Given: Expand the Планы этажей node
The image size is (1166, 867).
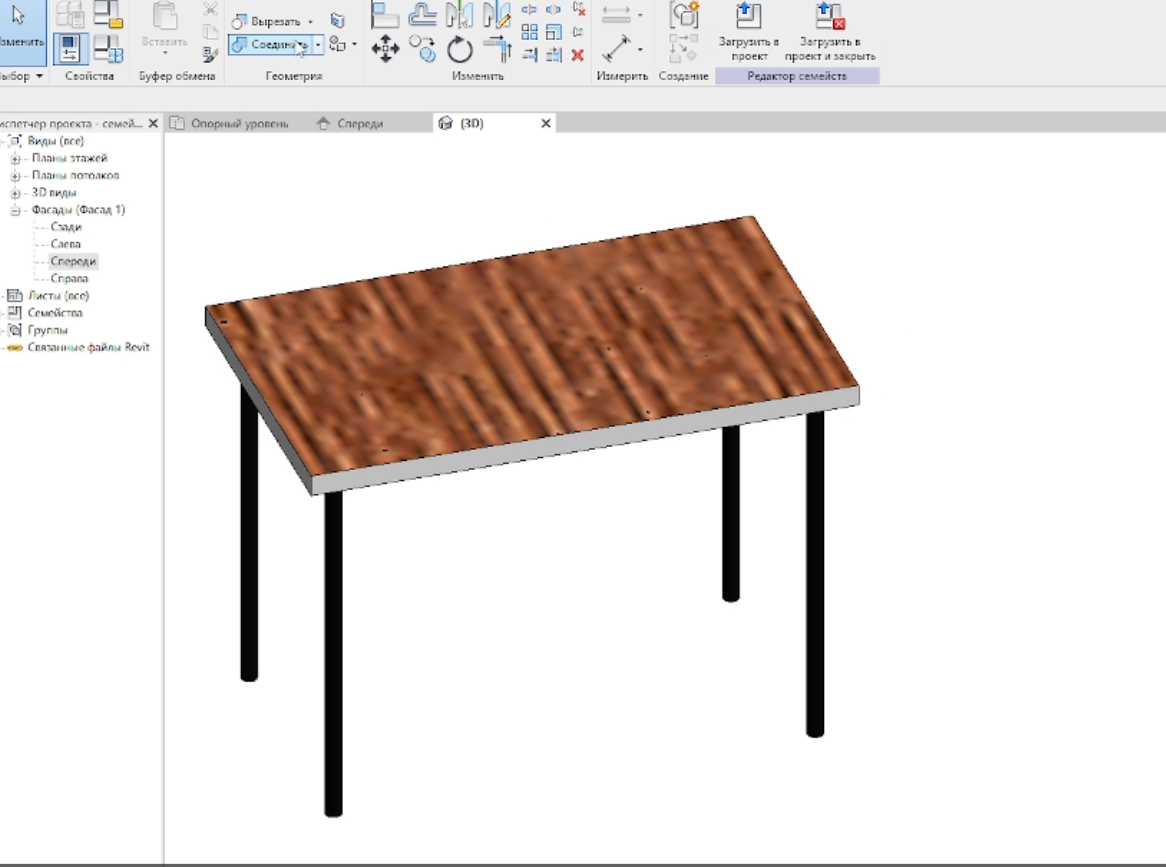Looking at the screenshot, I should click(x=15, y=158).
